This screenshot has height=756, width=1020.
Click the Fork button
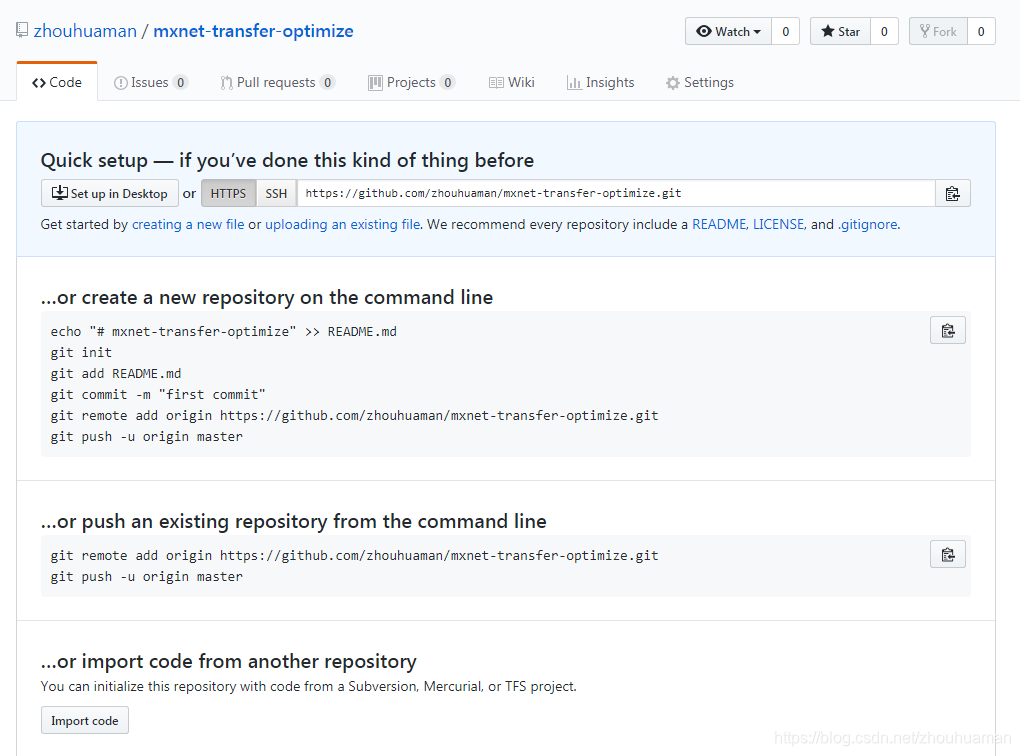coord(938,31)
